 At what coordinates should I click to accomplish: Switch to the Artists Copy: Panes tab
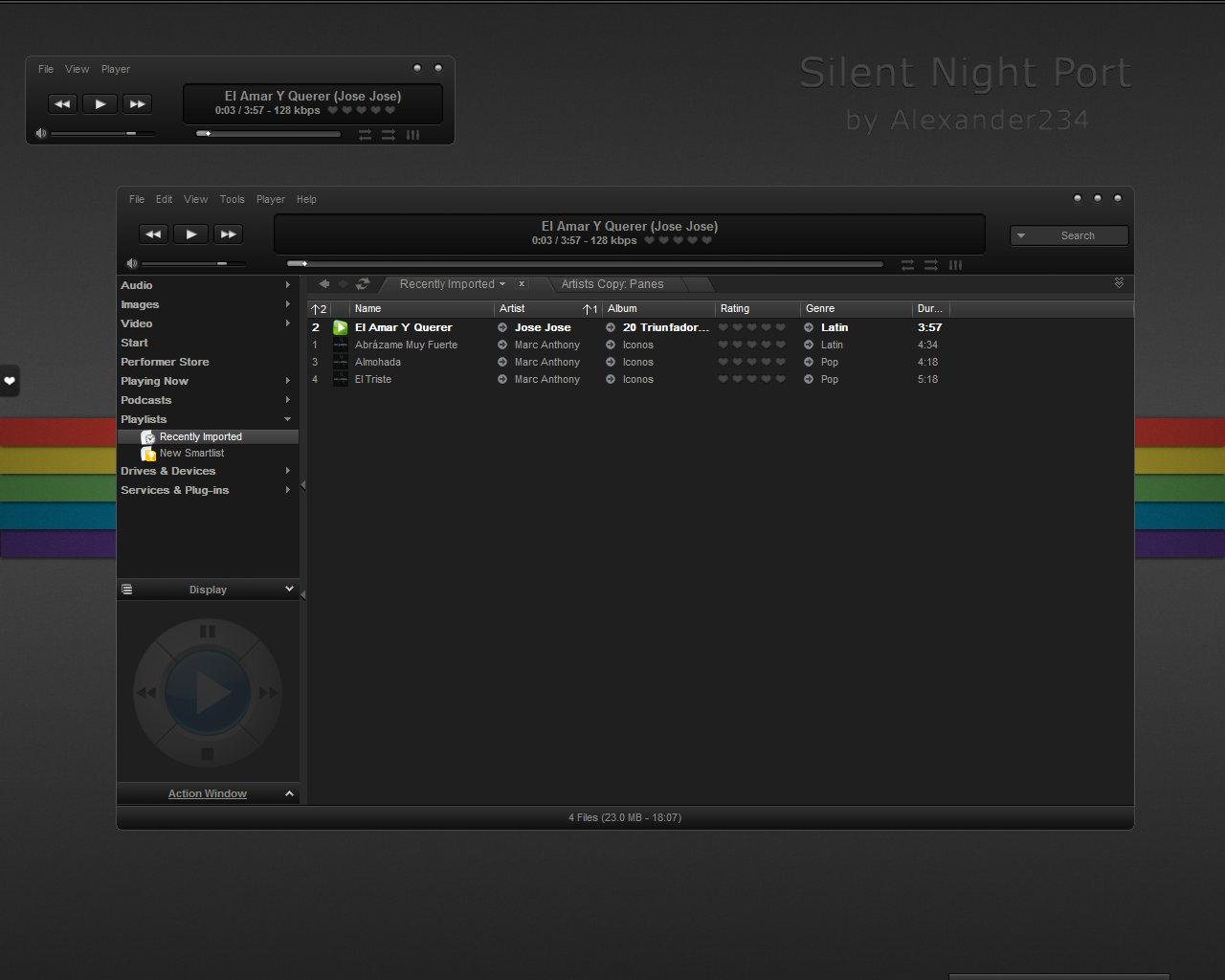pos(612,284)
